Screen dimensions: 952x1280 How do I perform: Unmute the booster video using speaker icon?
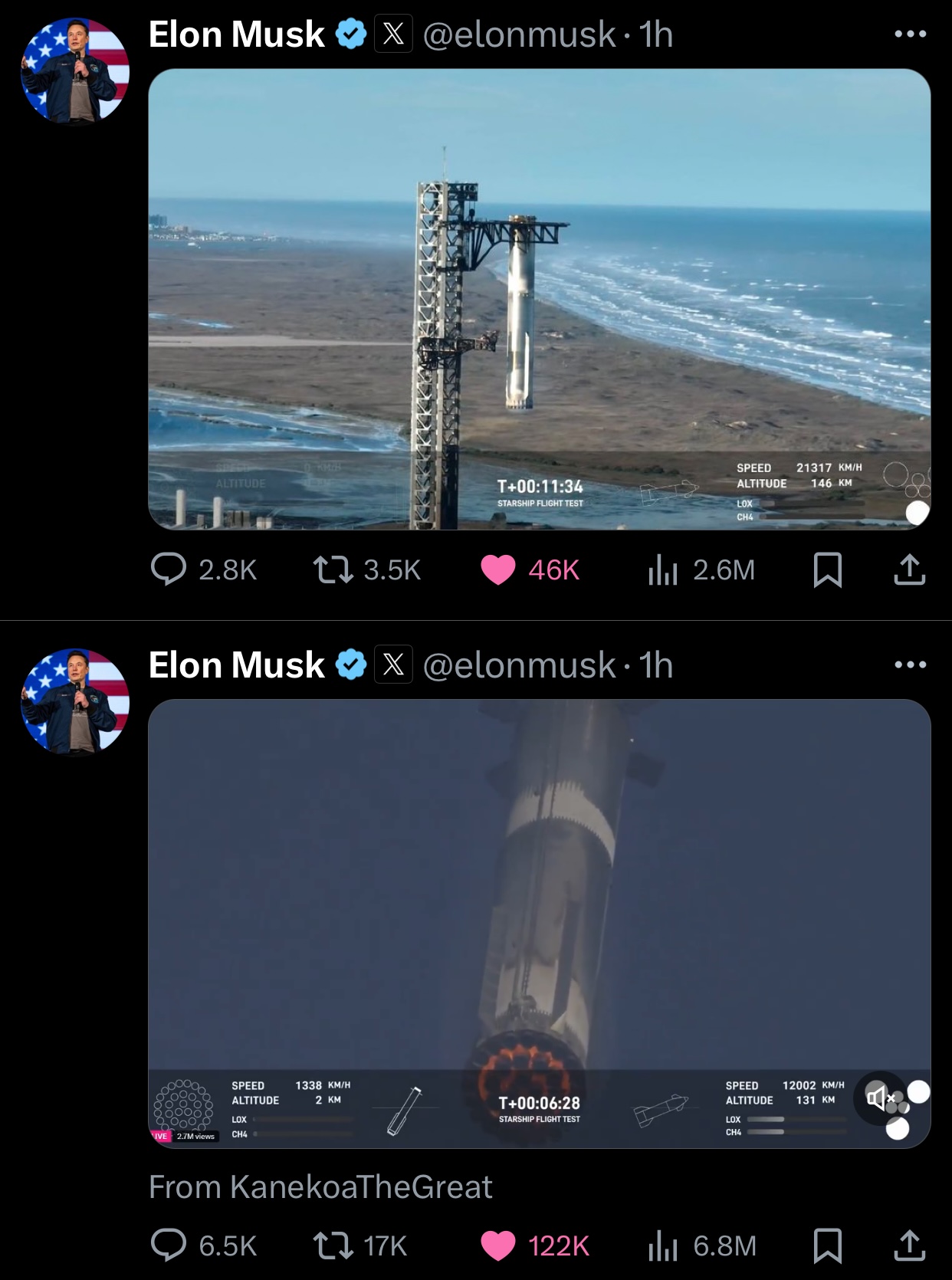tap(880, 1098)
